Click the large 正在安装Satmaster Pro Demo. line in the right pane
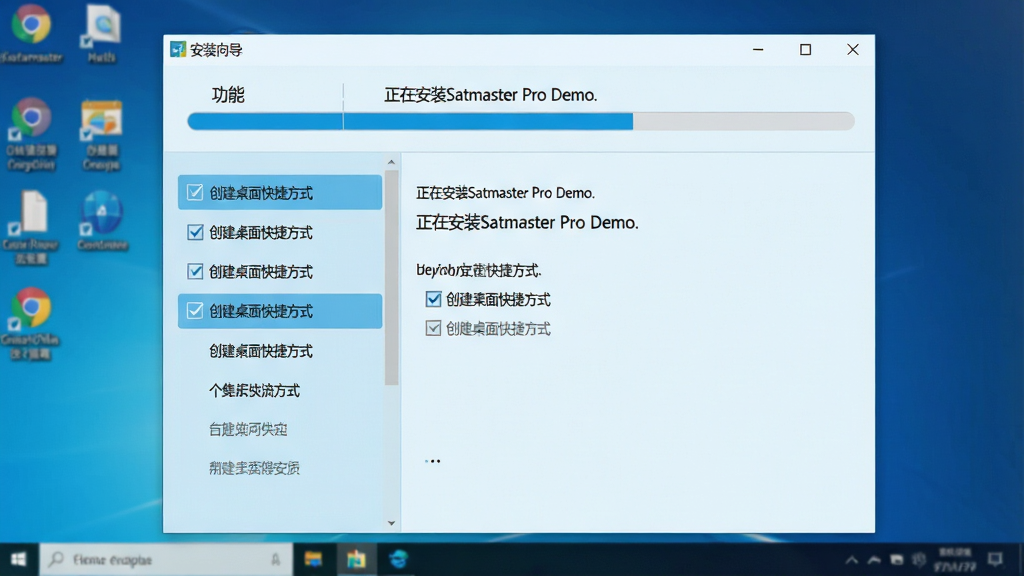The height and width of the screenshot is (576, 1024). pos(527,223)
